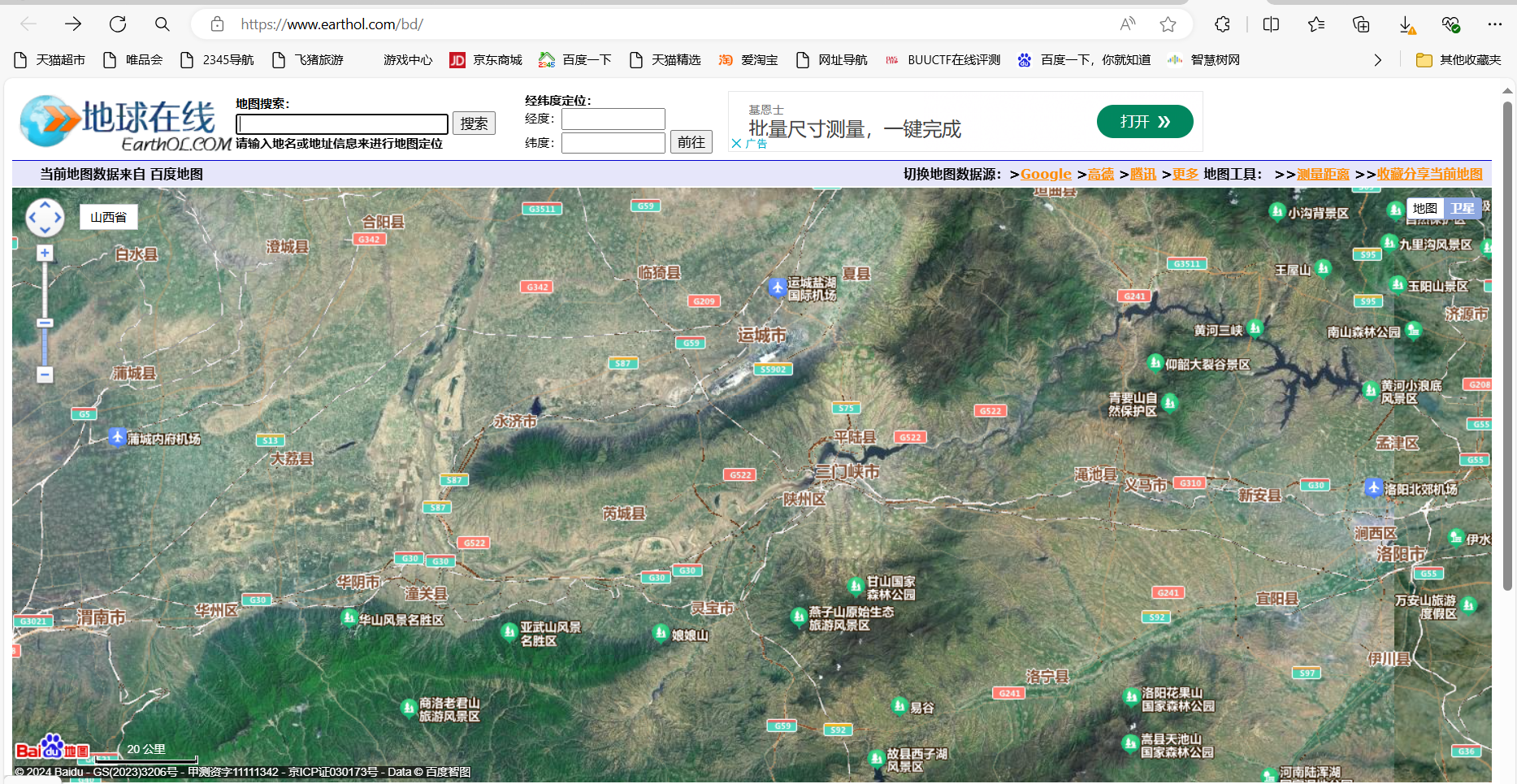Close the ad with the X icon
Screen dimensions: 1517x784
tap(736, 143)
